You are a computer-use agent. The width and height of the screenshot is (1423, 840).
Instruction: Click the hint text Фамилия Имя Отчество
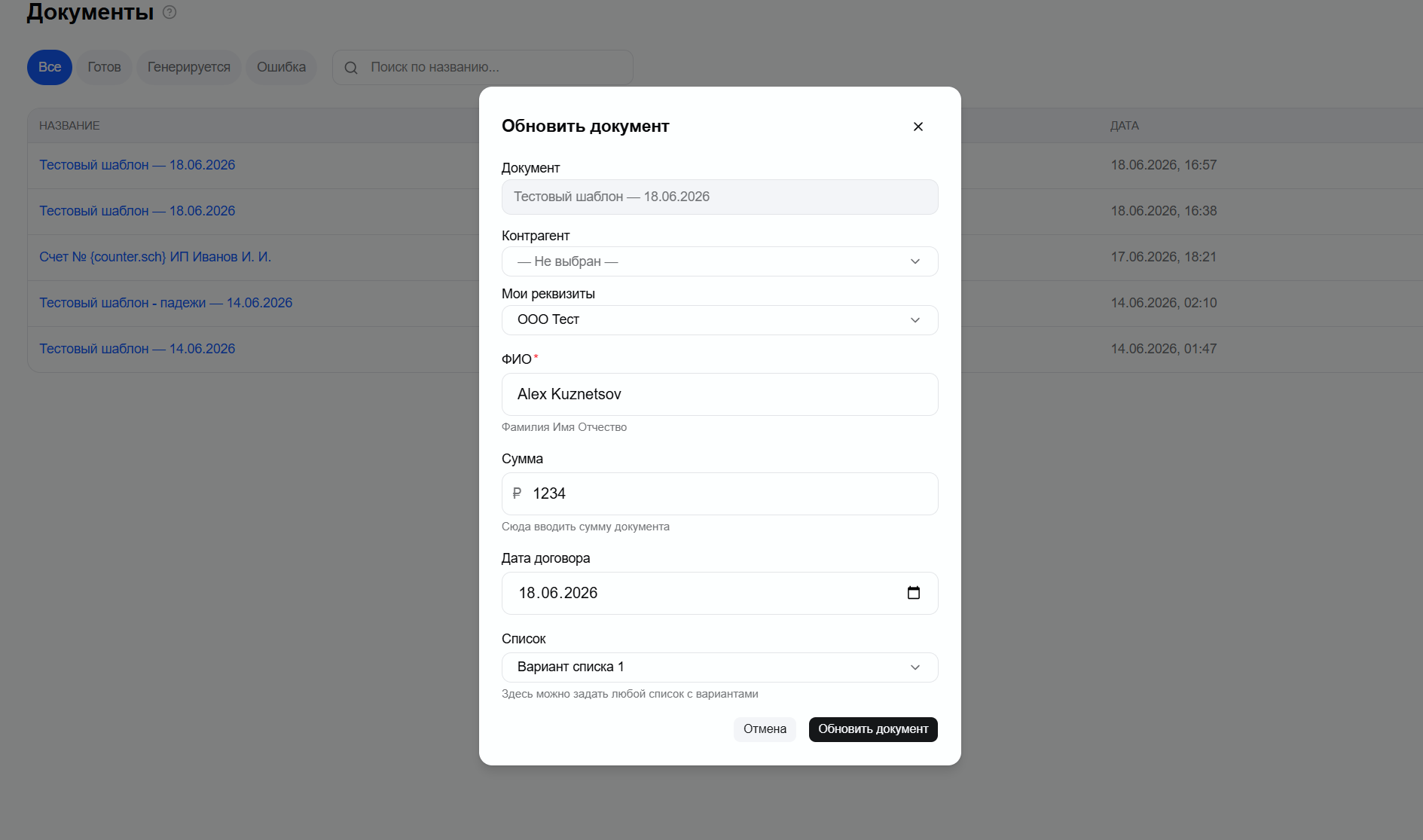pos(564,427)
